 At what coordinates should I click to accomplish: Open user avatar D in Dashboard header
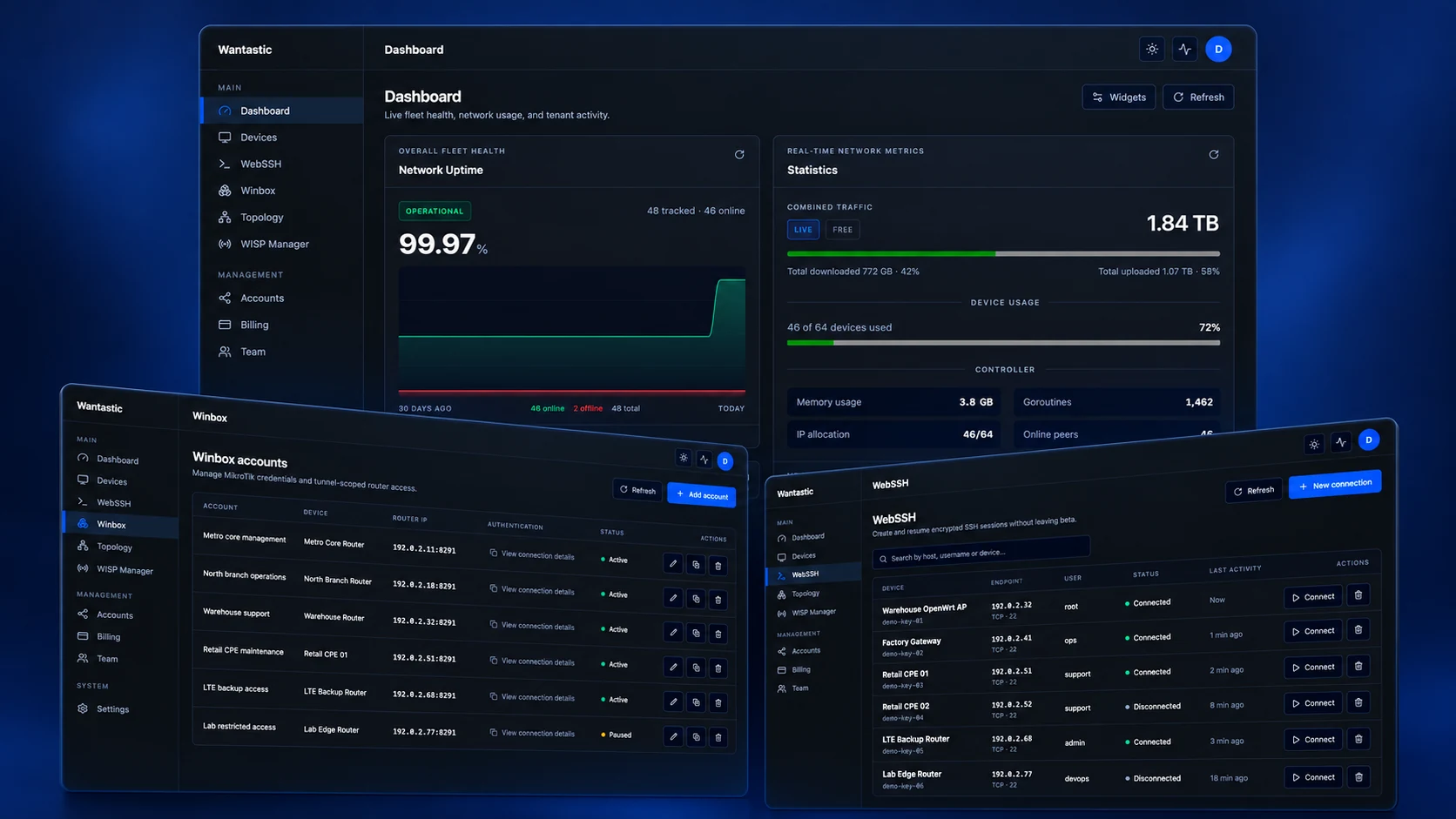[1218, 50]
